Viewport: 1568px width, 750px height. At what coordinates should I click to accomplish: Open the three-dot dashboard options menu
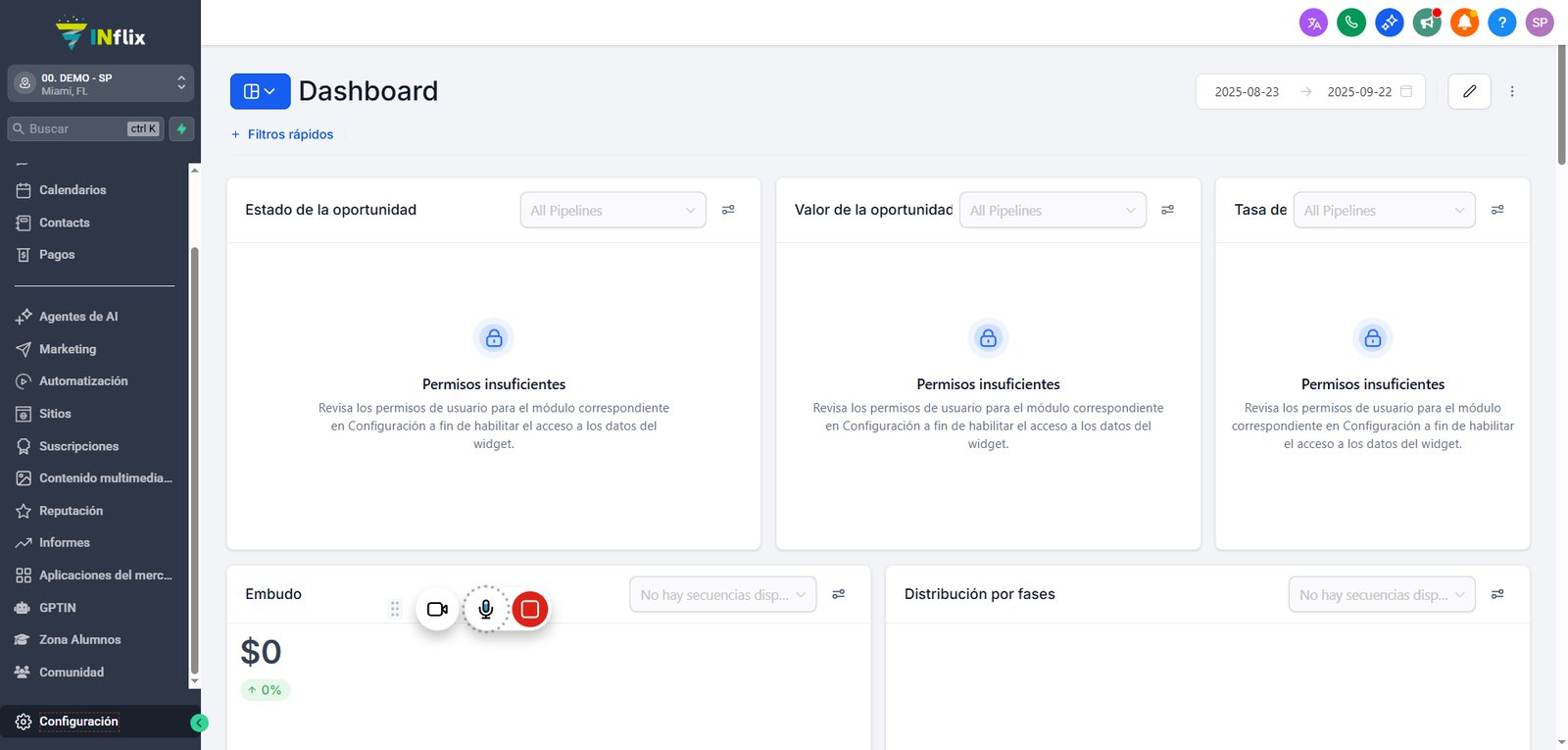click(1512, 91)
